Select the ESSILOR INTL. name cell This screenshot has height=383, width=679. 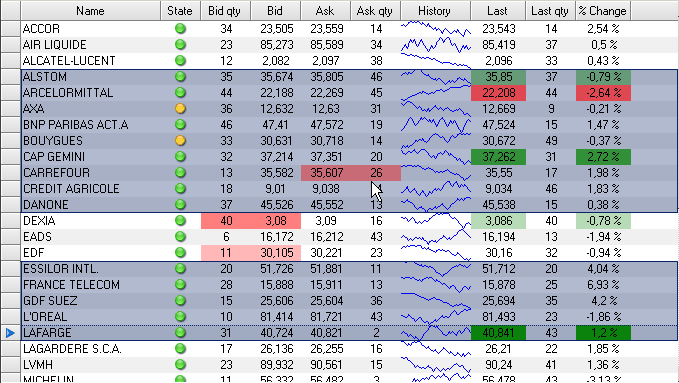tap(91, 269)
